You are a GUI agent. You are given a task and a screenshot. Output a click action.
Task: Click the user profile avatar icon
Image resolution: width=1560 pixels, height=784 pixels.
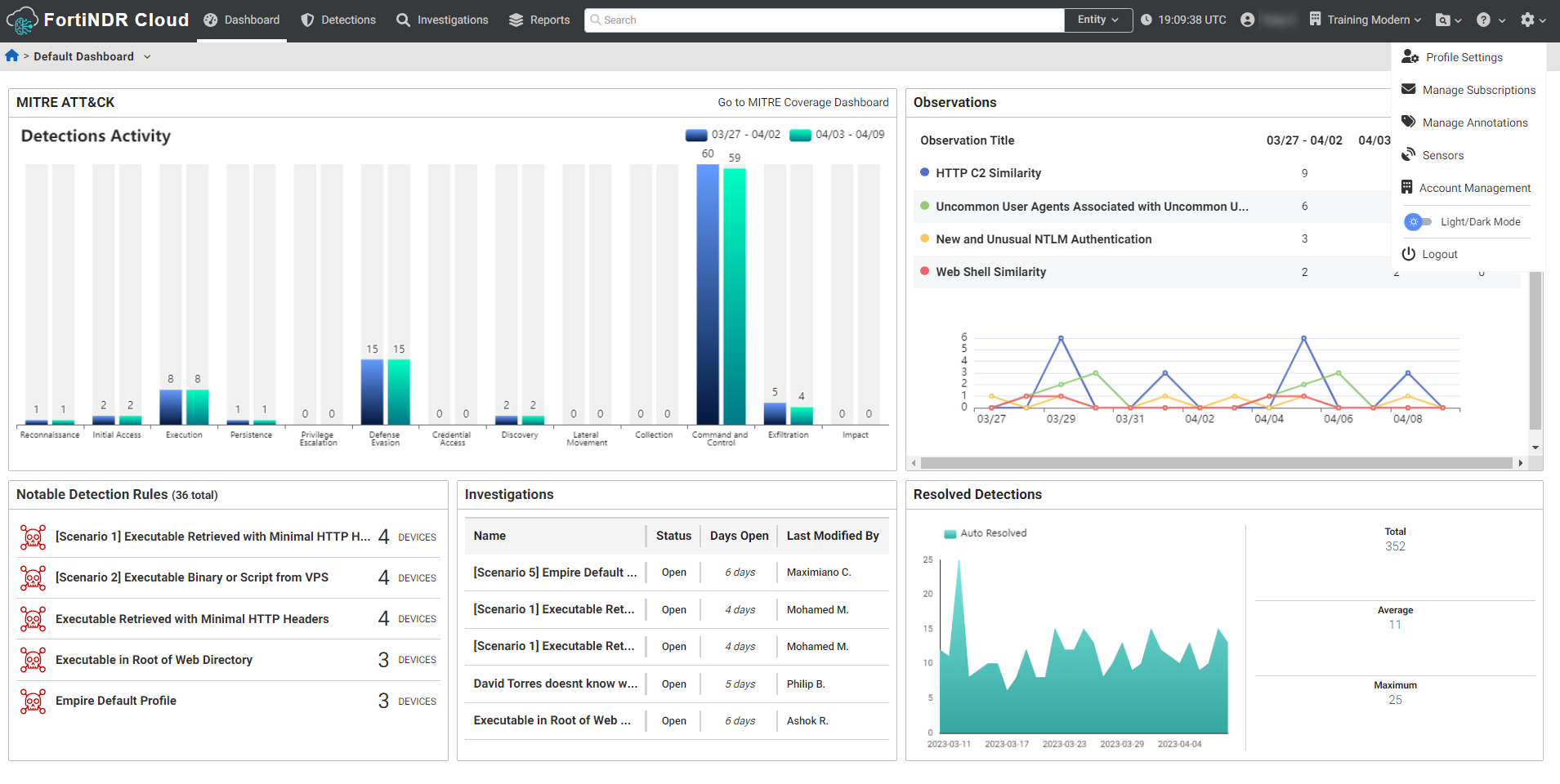(x=1247, y=20)
